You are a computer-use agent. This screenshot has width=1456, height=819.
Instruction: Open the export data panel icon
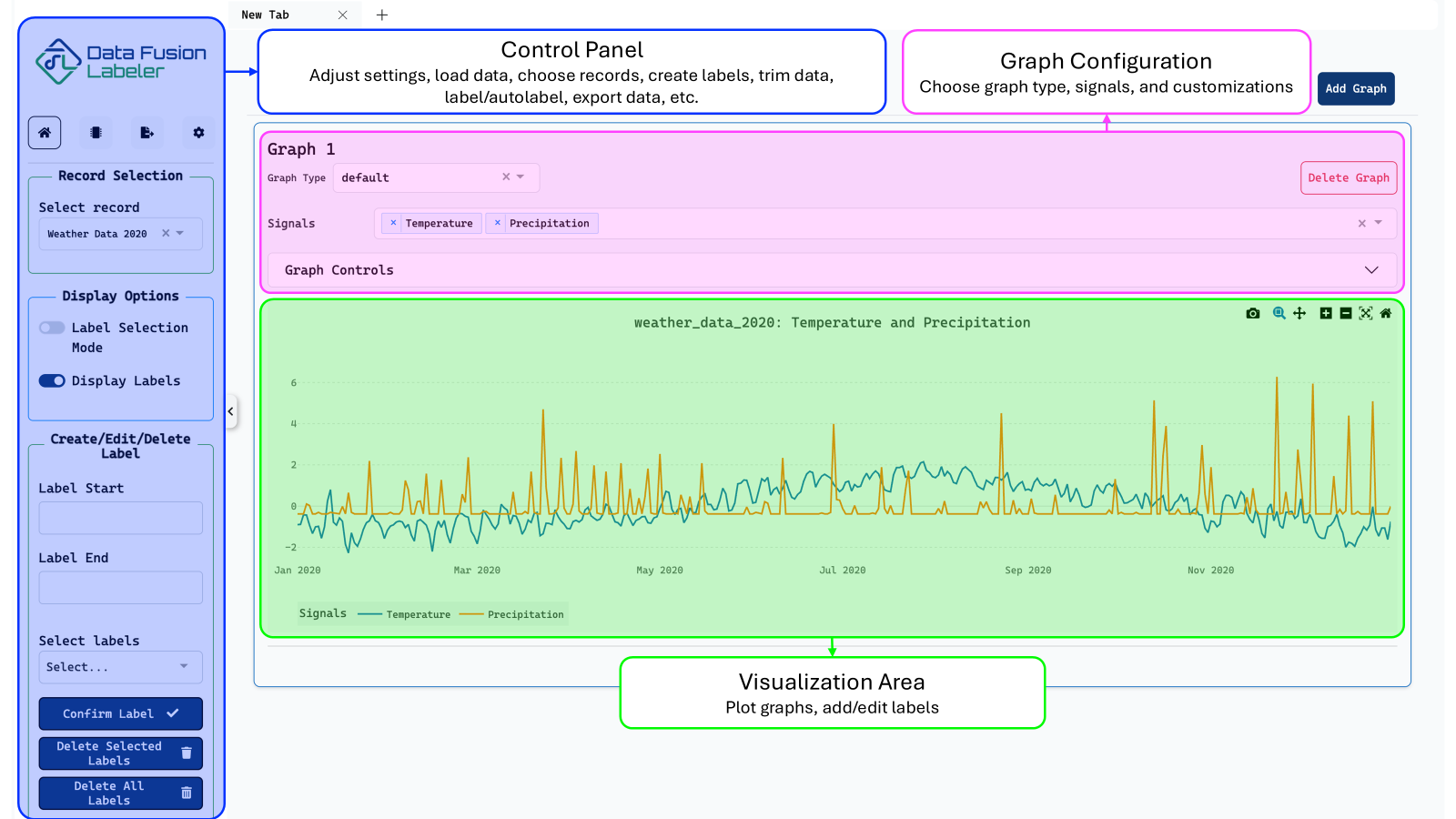click(x=147, y=133)
